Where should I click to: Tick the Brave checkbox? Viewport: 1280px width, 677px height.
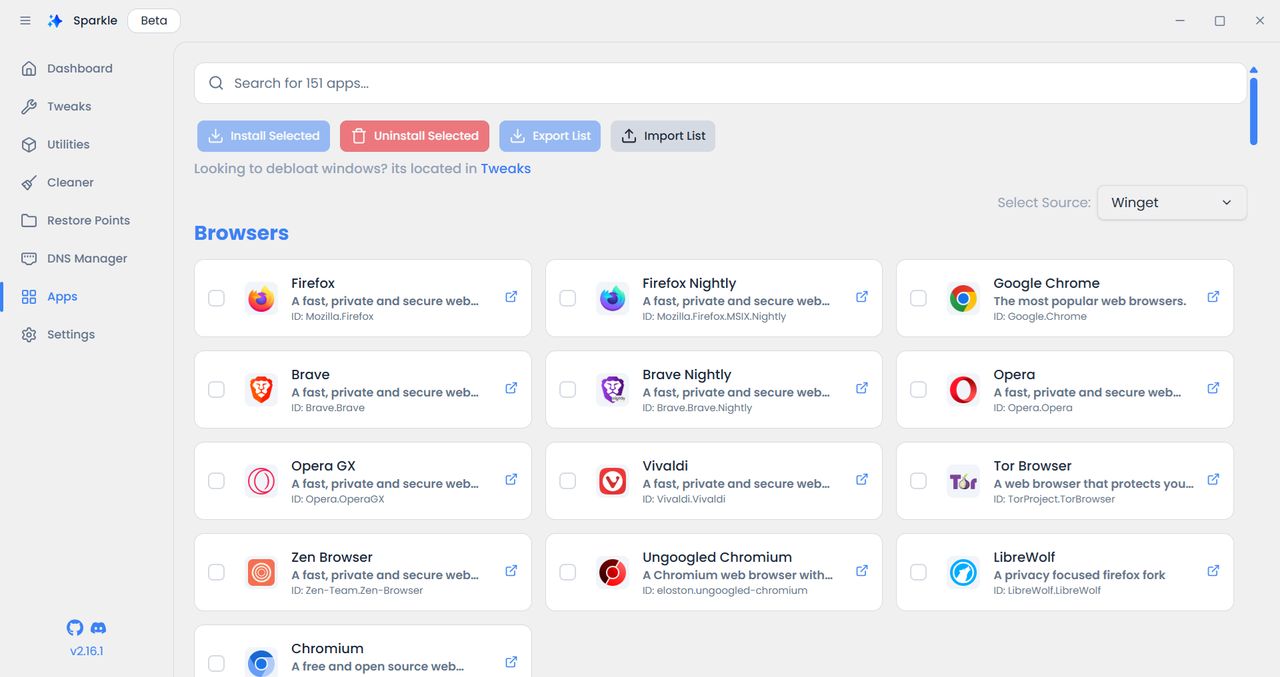coord(216,389)
